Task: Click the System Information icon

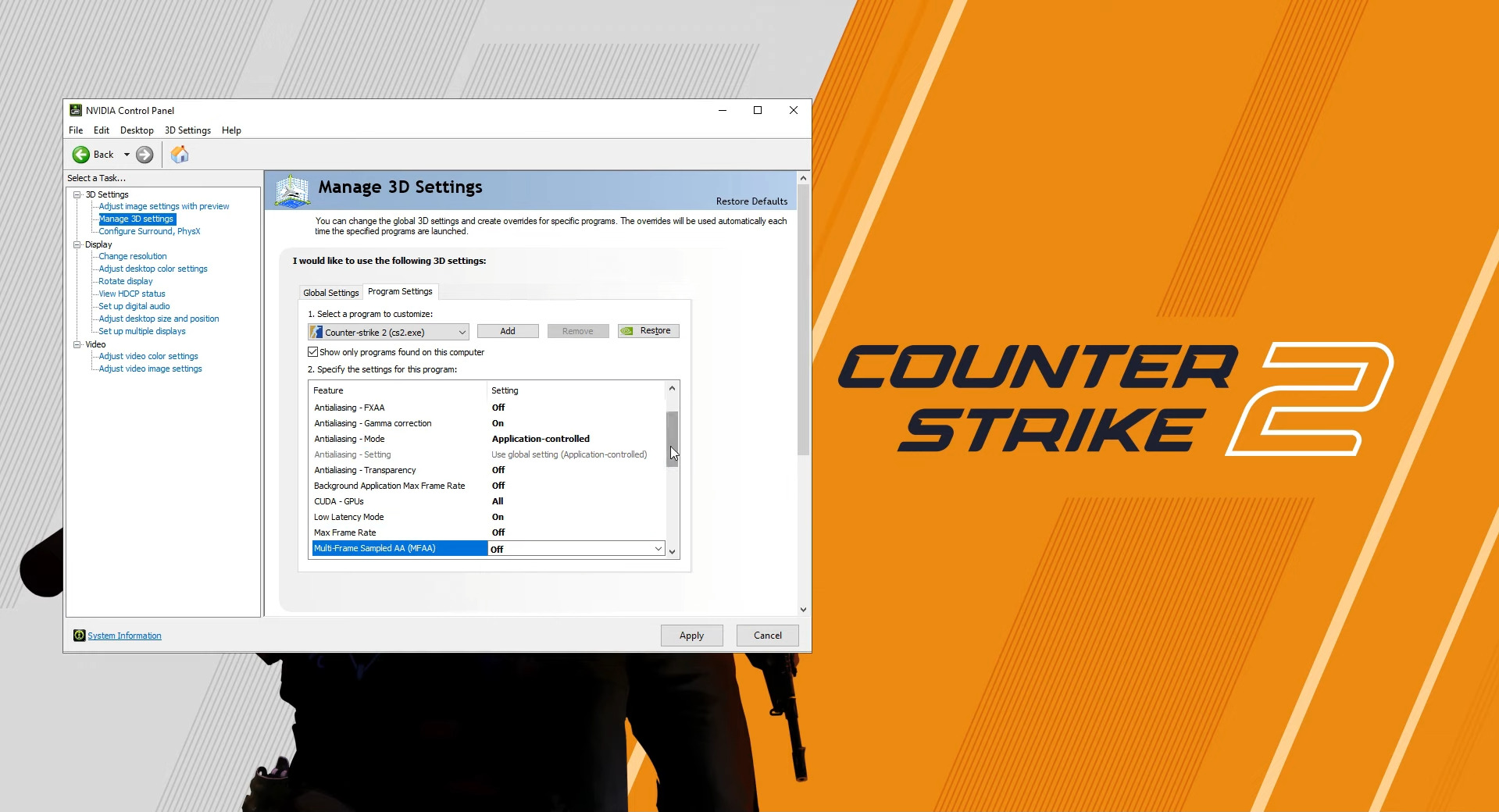Action: 79,636
